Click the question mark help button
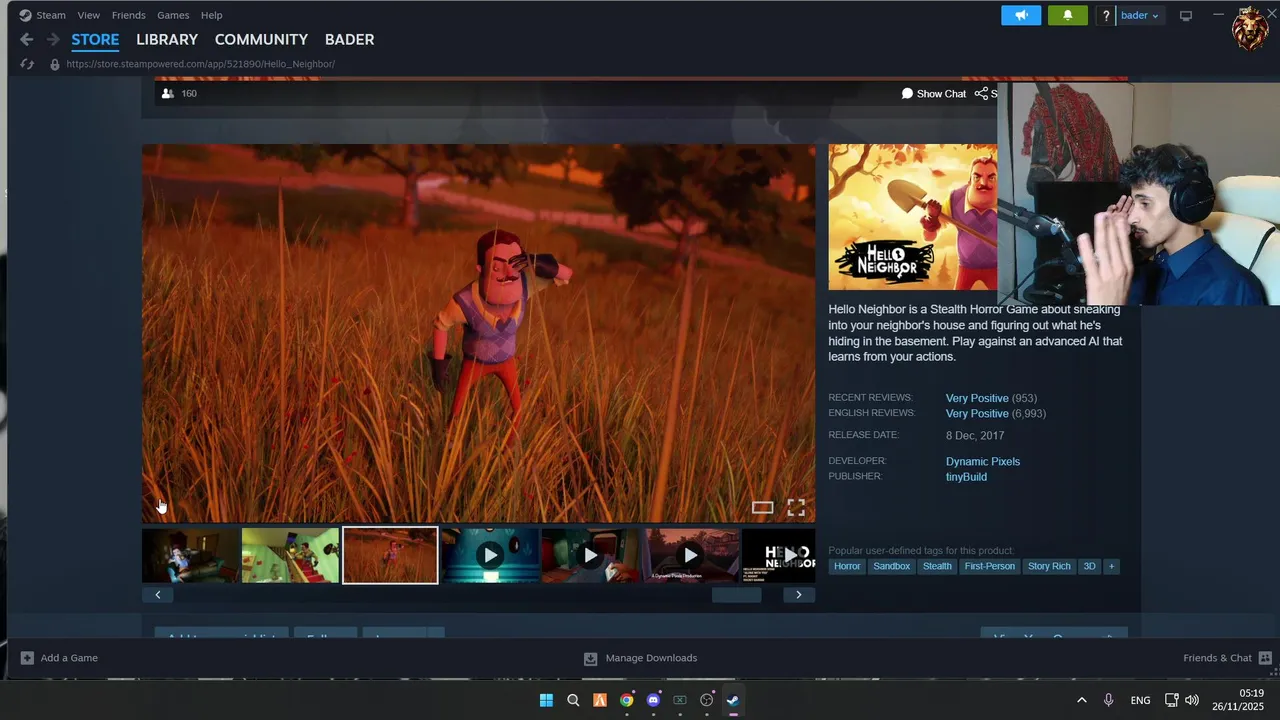 (x=1106, y=15)
